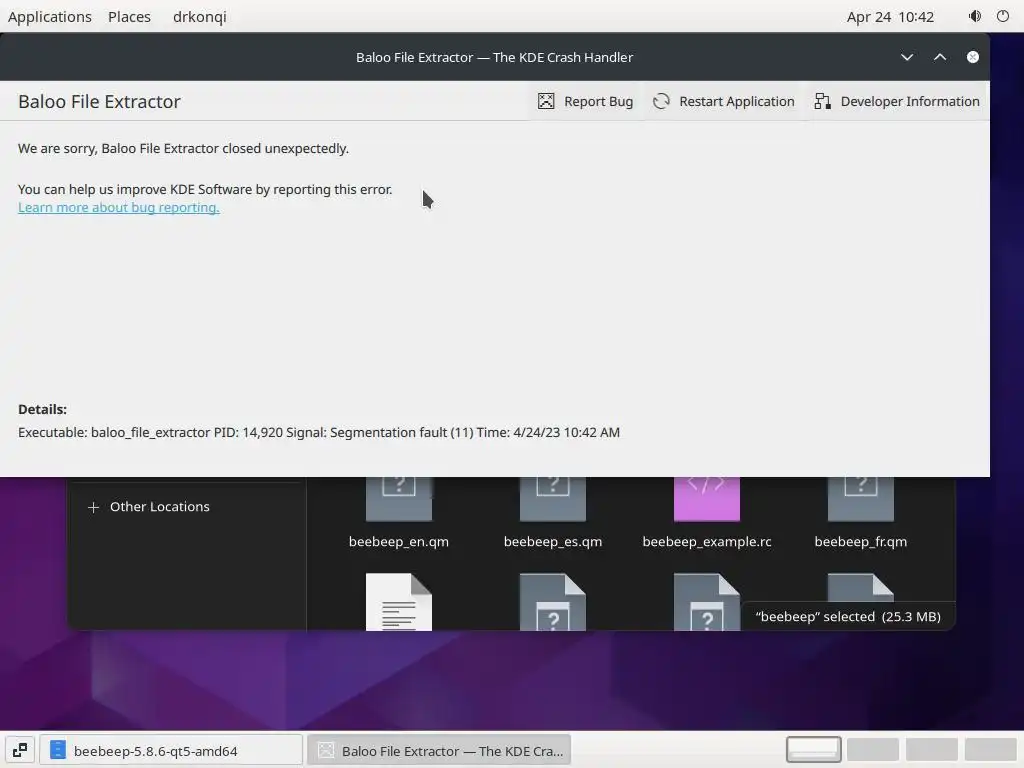The image size is (1024, 768).
Task: Switch to Baloo File Extractor taskbar entry
Action: pyautogui.click(x=440, y=750)
